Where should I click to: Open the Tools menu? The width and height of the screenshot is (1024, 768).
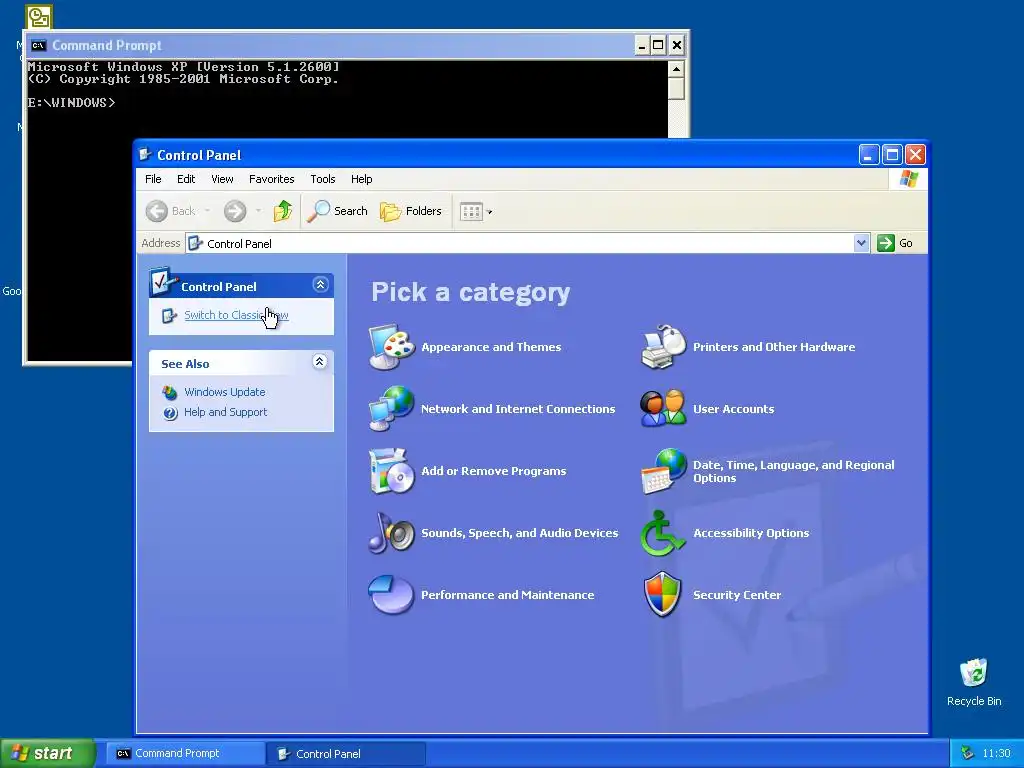(323, 179)
